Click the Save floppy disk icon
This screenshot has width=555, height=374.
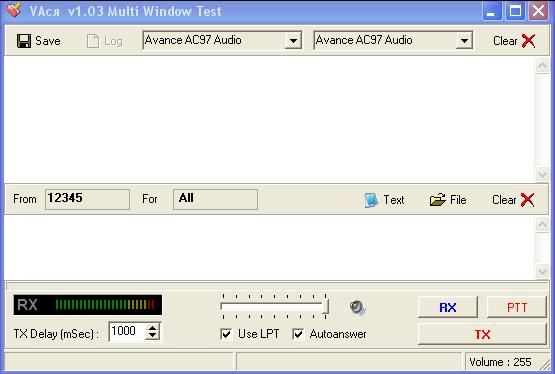pyautogui.click(x=24, y=41)
